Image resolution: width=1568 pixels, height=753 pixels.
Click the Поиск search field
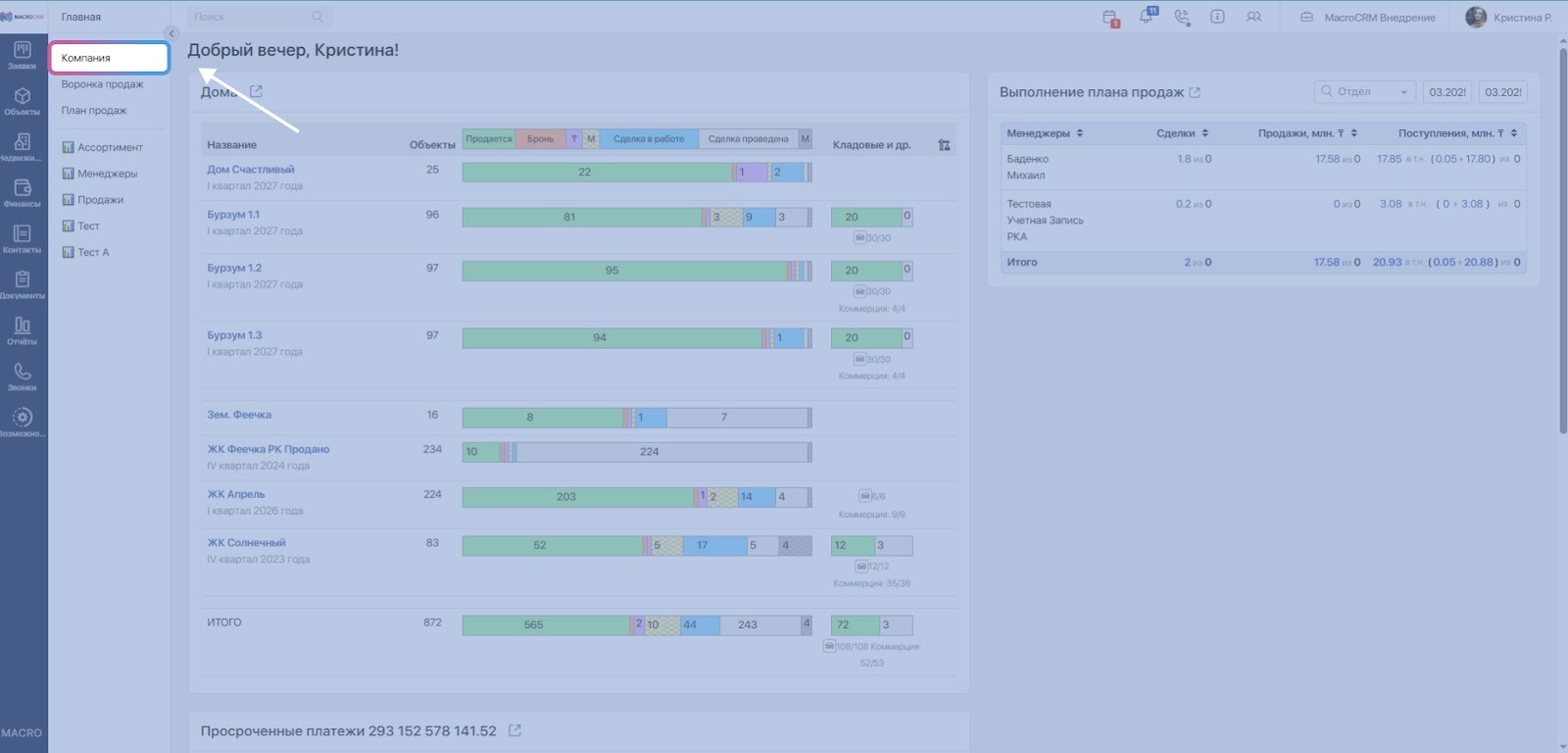click(250, 17)
